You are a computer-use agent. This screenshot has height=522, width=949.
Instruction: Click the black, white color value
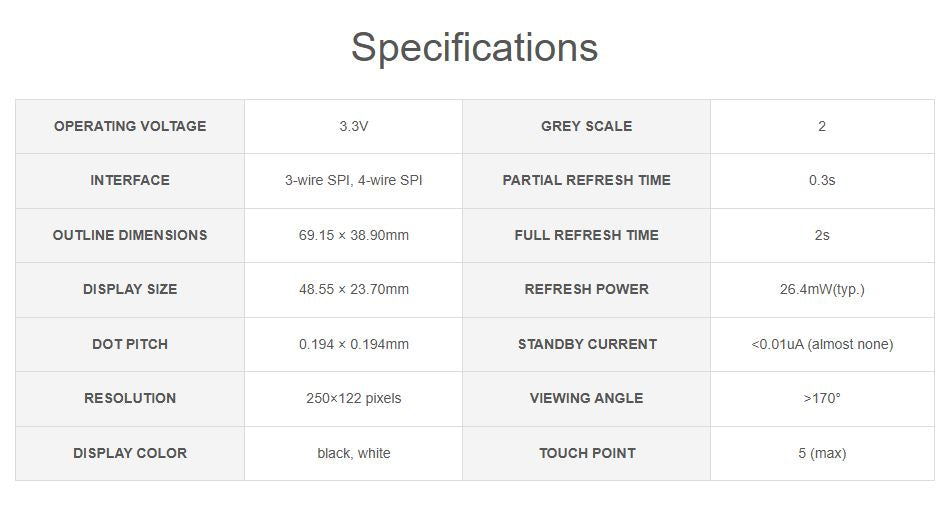click(354, 453)
